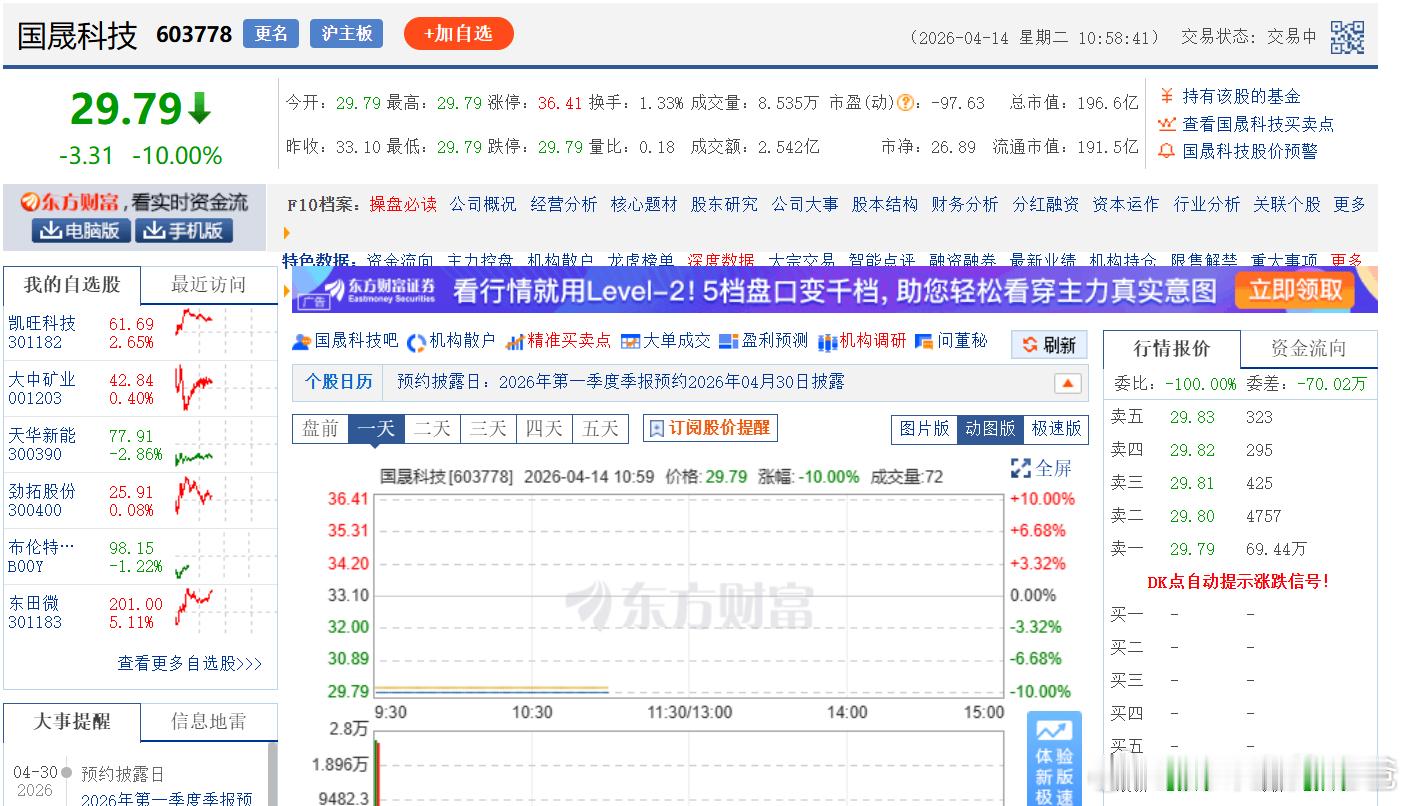Open the 行业分析 link
The height and width of the screenshot is (806, 1410).
click(x=1207, y=204)
